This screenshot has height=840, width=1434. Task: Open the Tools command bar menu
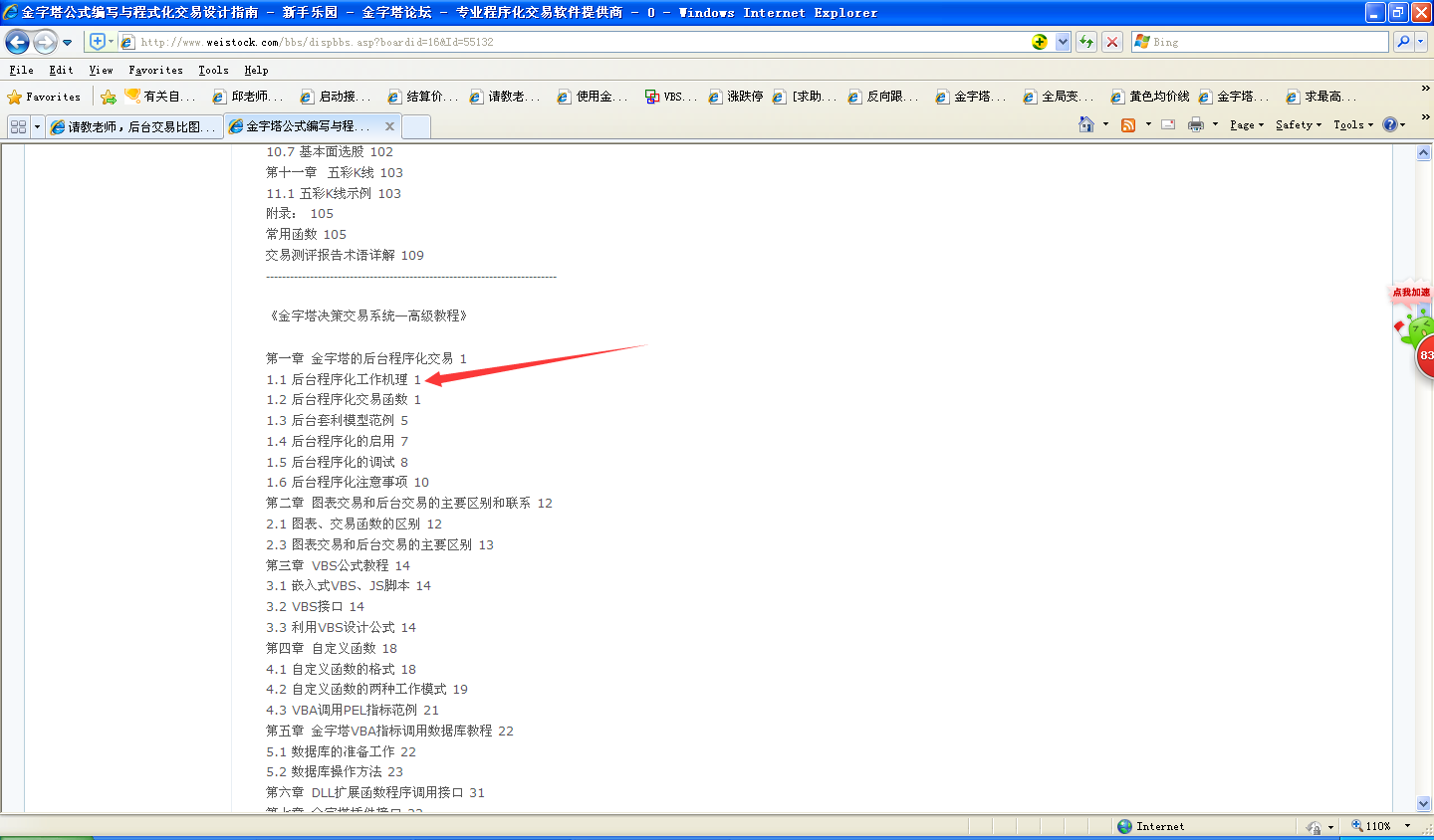point(1353,124)
